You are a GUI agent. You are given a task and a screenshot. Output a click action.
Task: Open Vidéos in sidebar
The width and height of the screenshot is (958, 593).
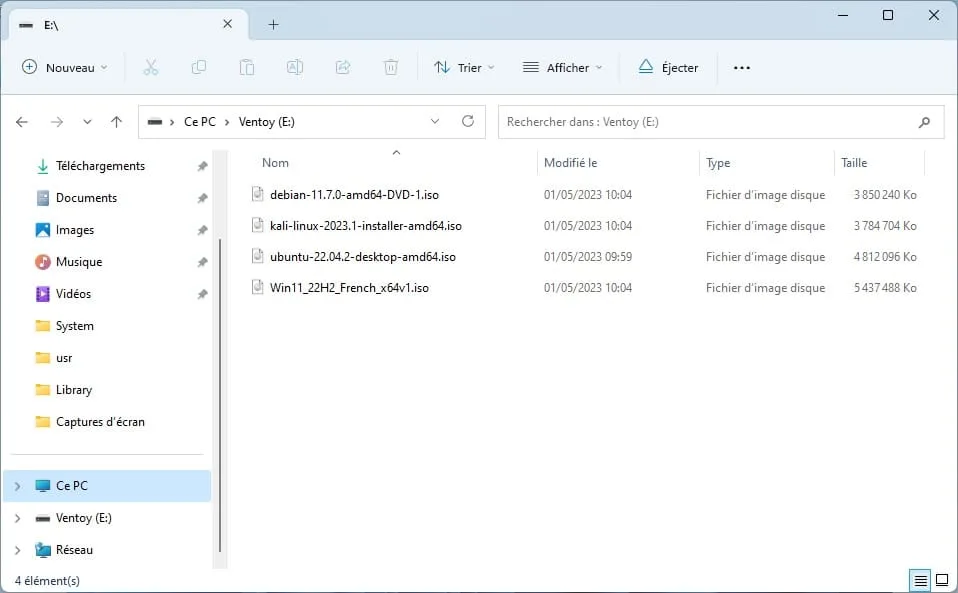[73, 294]
